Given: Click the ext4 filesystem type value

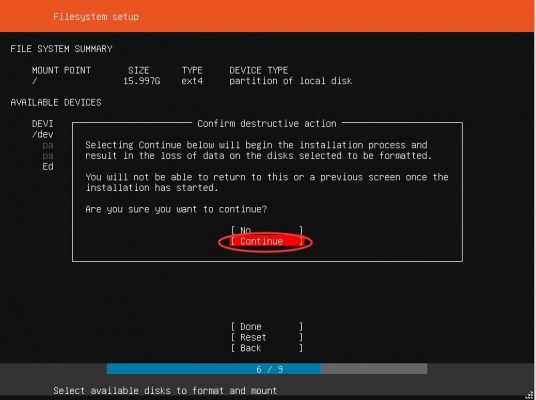Looking at the screenshot, I should tap(192, 81).
